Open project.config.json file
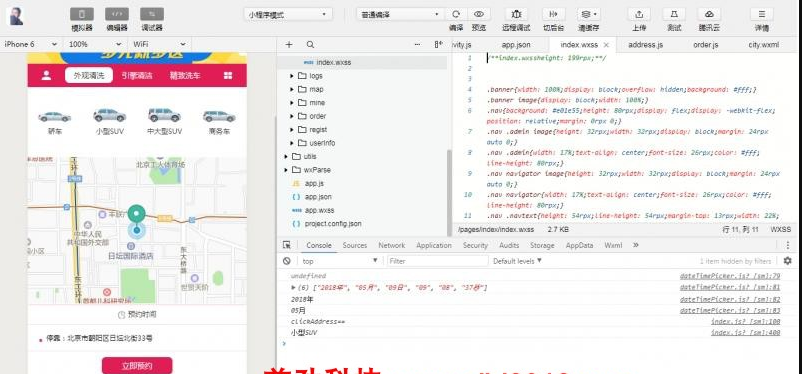 point(332,224)
